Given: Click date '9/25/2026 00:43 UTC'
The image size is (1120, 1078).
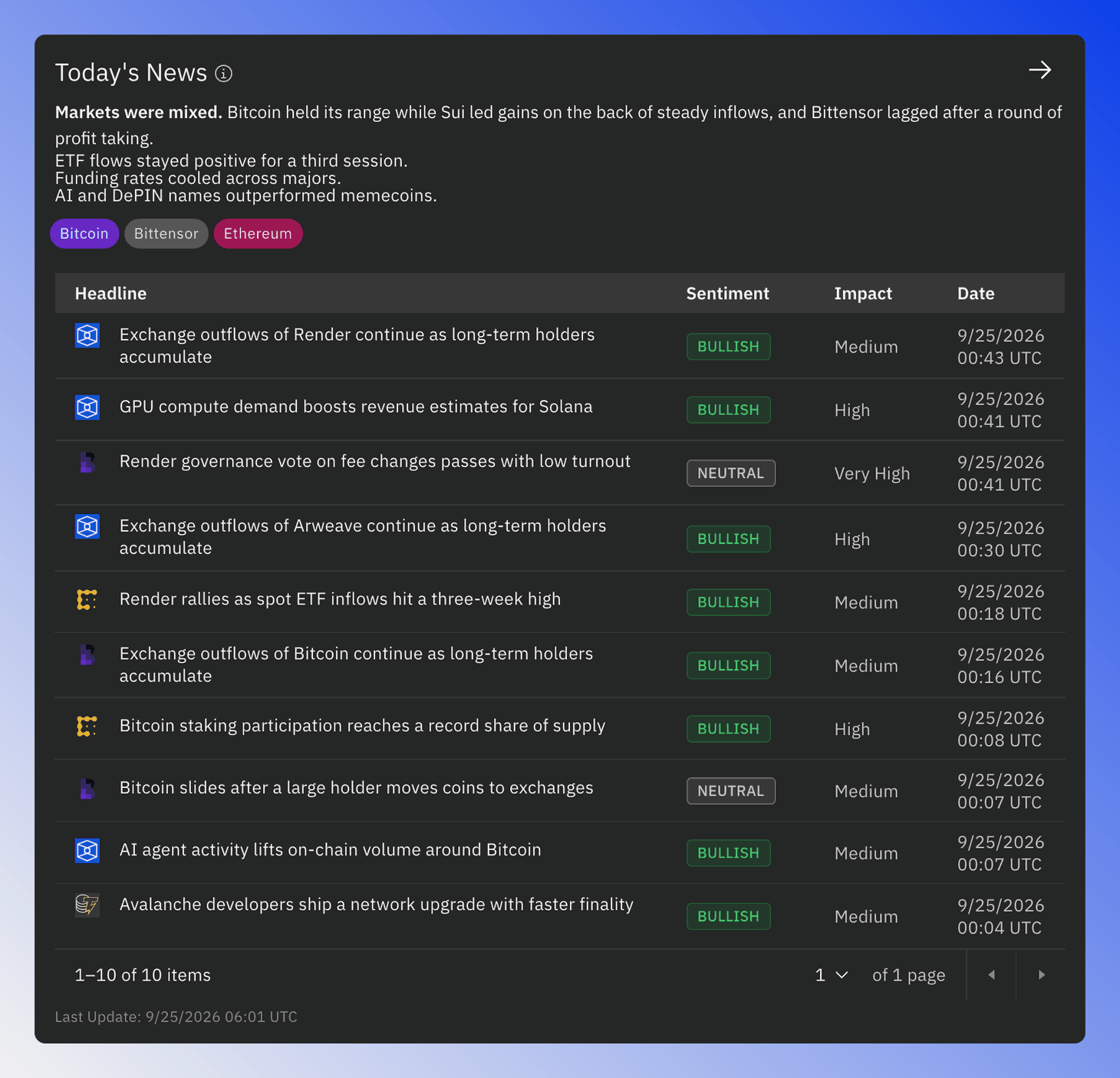Looking at the screenshot, I should point(1000,347).
